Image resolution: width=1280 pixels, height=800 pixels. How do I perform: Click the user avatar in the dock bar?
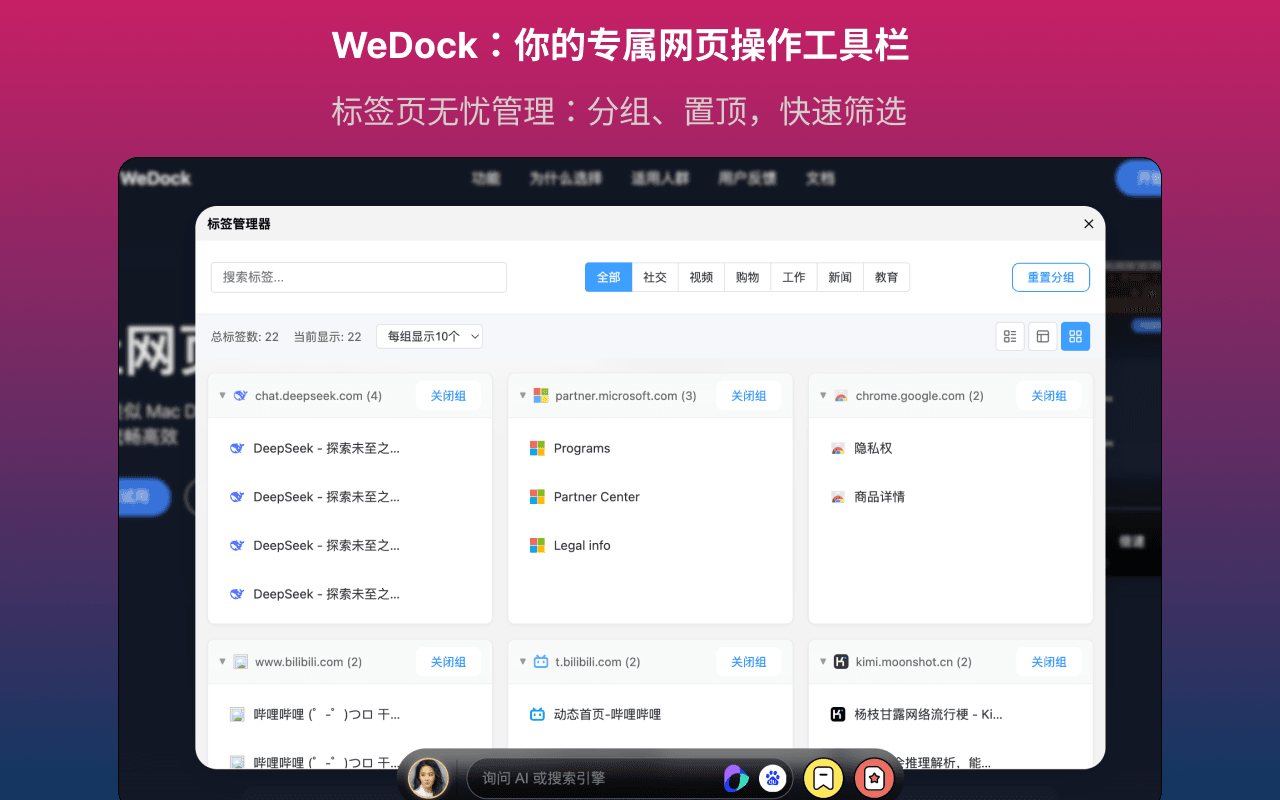[429, 777]
